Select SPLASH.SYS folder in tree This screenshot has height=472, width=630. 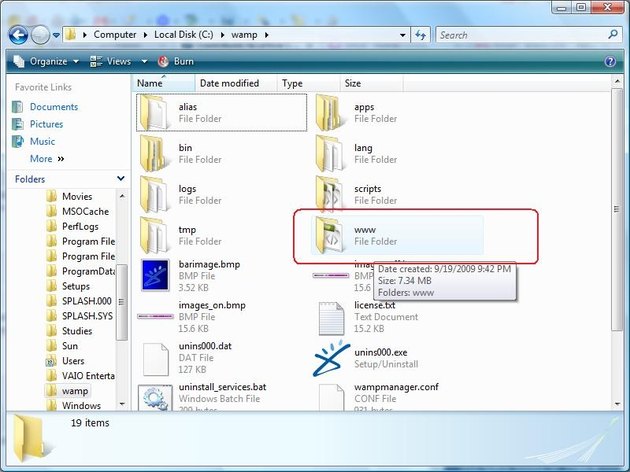coord(87,316)
